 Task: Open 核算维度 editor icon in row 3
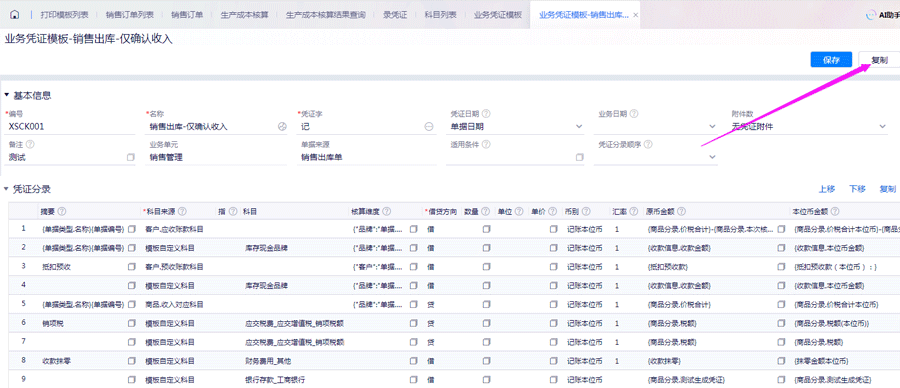click(x=413, y=267)
